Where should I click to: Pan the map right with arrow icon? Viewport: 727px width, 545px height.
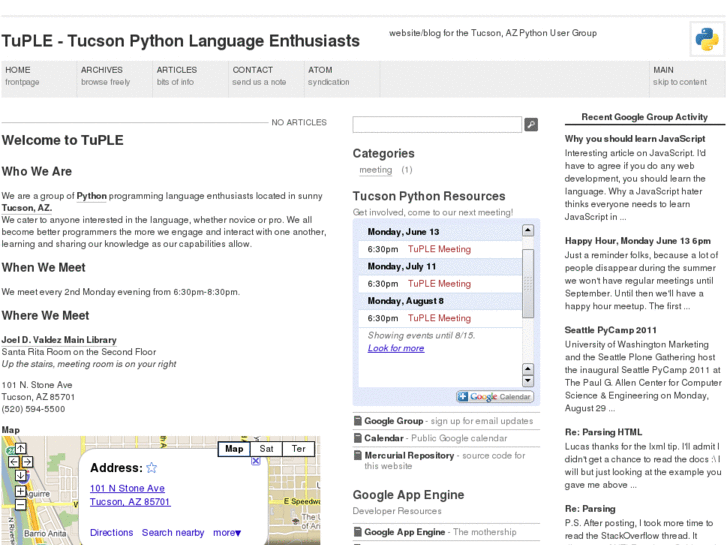27,462
